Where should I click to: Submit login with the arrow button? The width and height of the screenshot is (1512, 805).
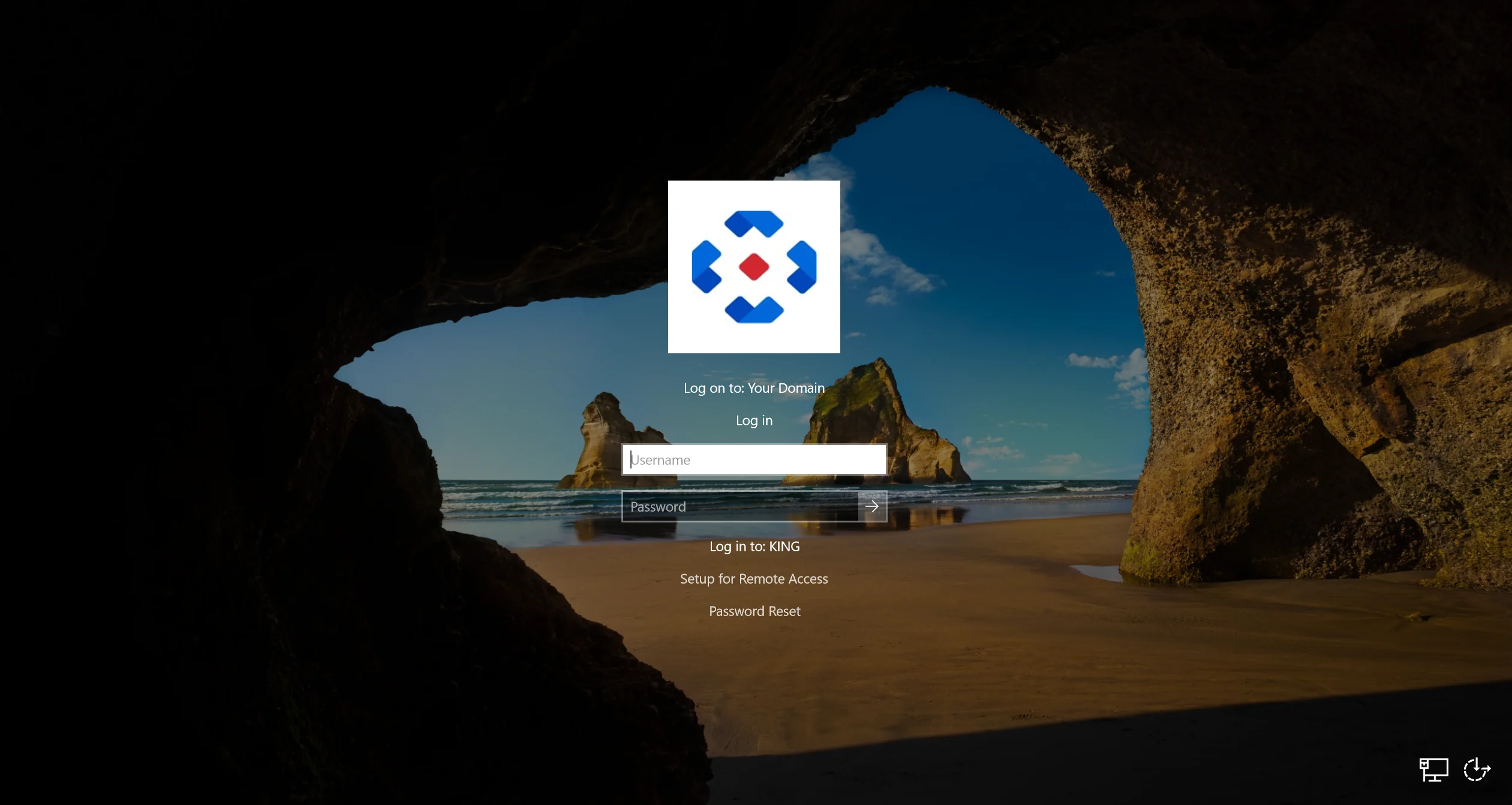[x=872, y=506]
